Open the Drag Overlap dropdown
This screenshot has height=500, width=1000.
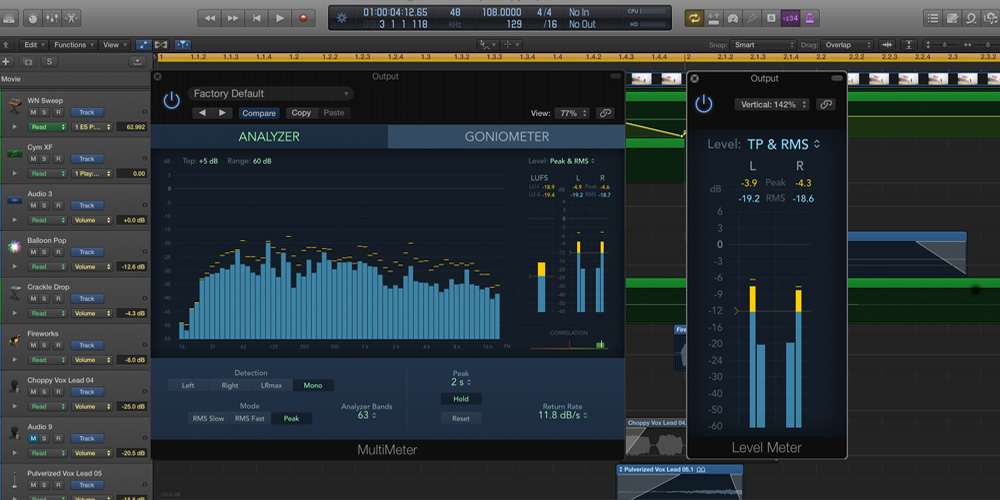[x=846, y=45]
